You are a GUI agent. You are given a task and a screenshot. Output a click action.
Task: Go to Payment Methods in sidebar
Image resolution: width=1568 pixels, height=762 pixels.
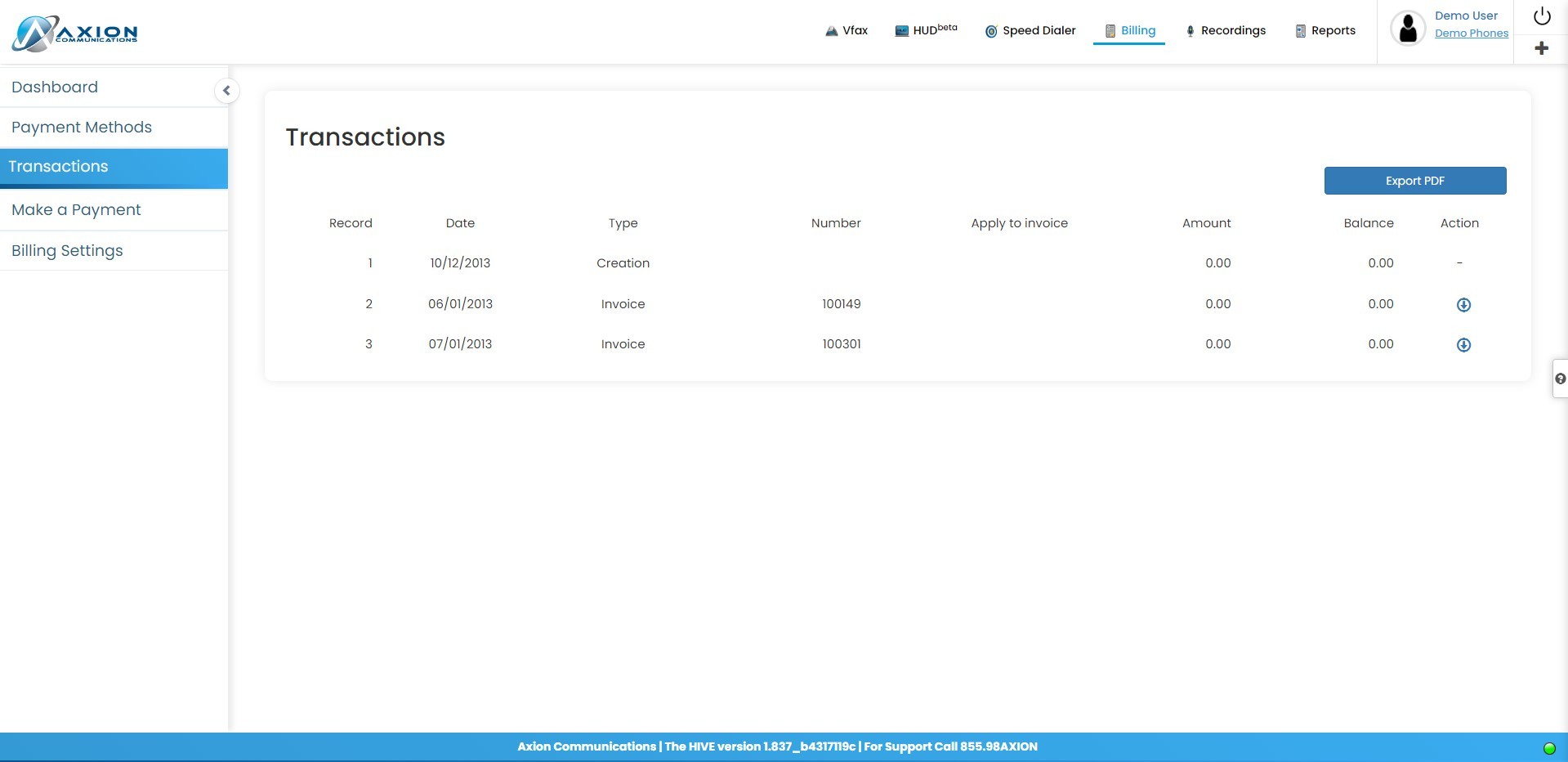[114, 128]
